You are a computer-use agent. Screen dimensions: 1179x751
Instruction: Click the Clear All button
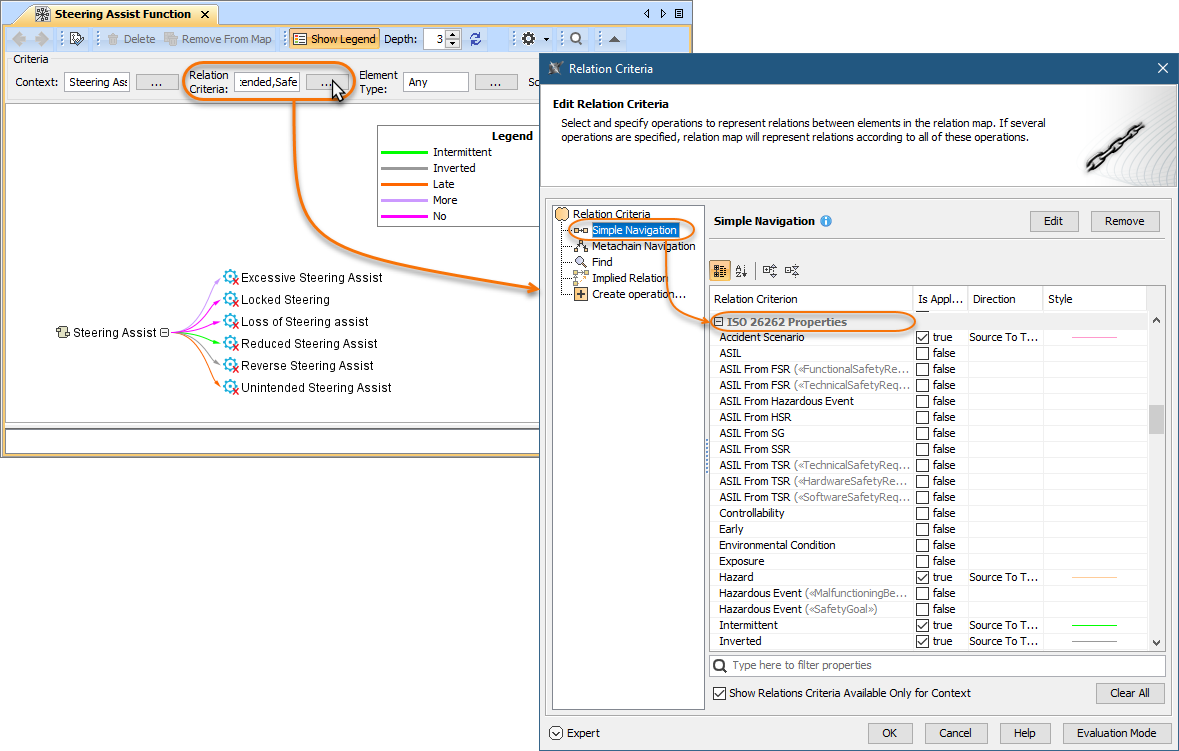click(x=1129, y=693)
